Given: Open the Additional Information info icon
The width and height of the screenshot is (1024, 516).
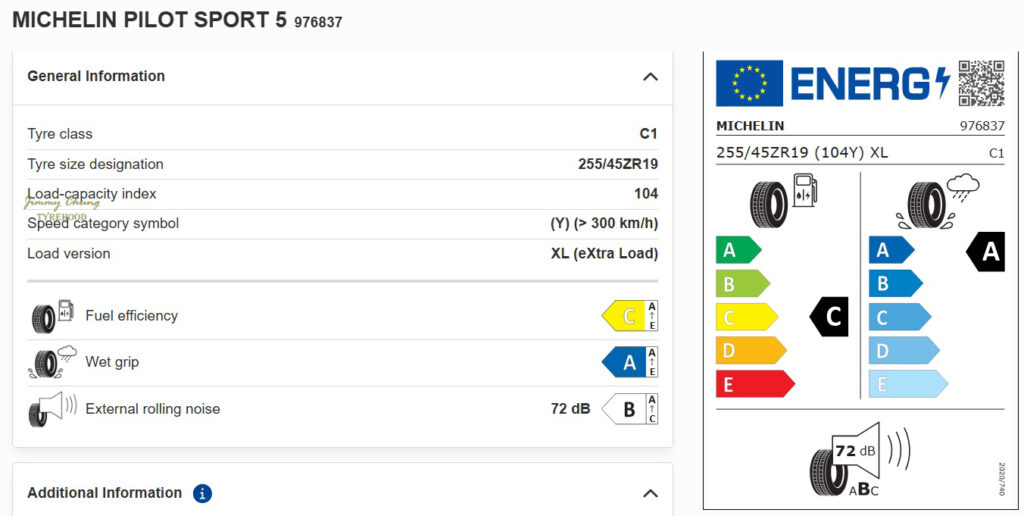Looking at the screenshot, I should pos(202,493).
